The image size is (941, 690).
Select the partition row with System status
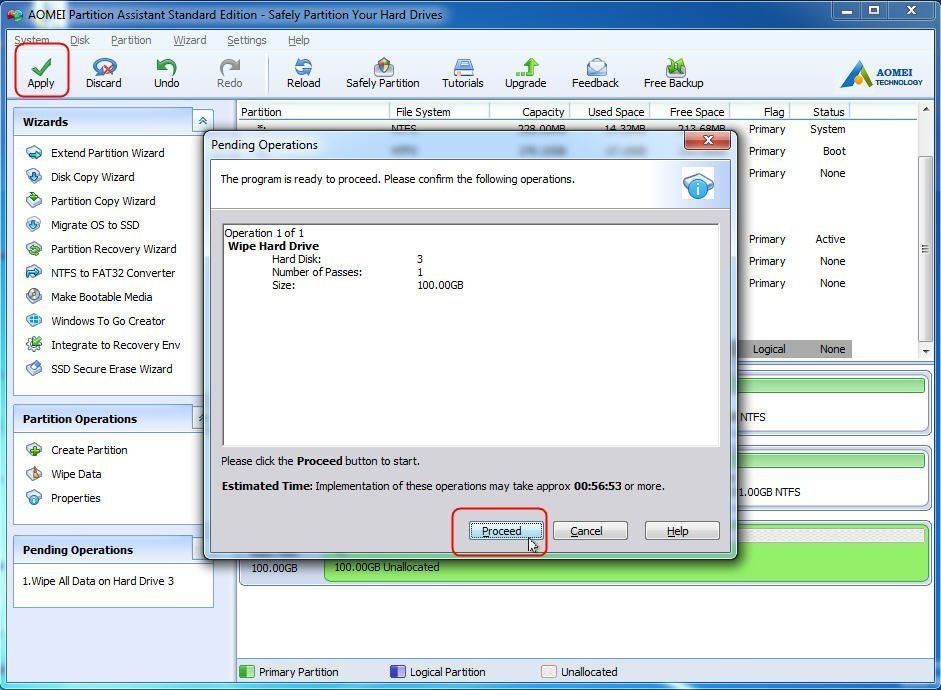(793, 129)
